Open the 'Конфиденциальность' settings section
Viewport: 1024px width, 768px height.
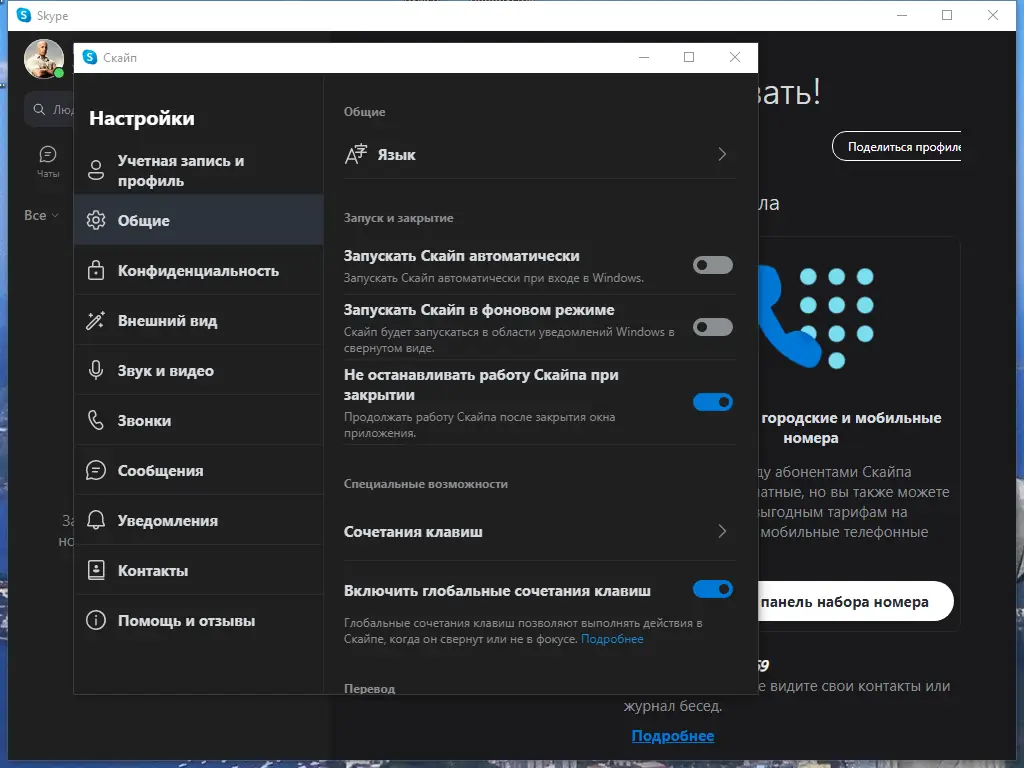199,270
